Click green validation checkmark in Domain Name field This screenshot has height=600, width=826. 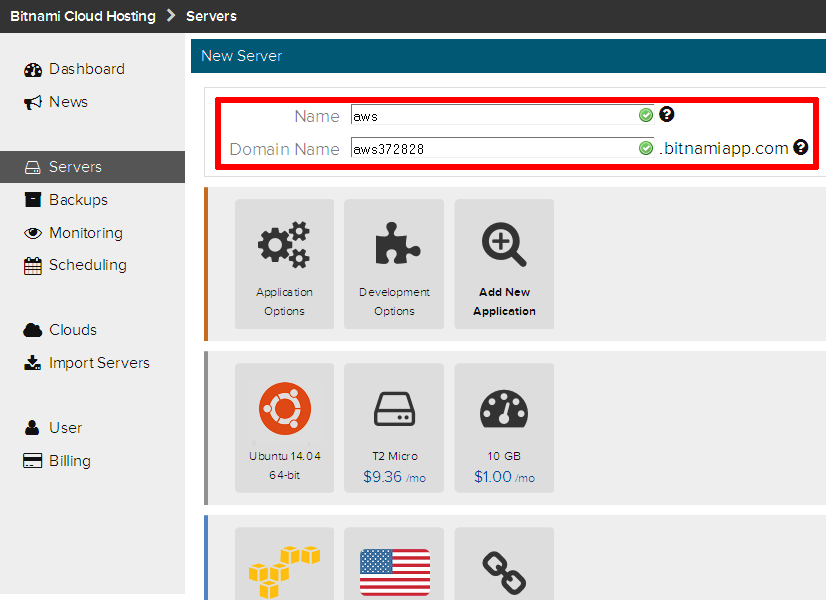pos(646,148)
